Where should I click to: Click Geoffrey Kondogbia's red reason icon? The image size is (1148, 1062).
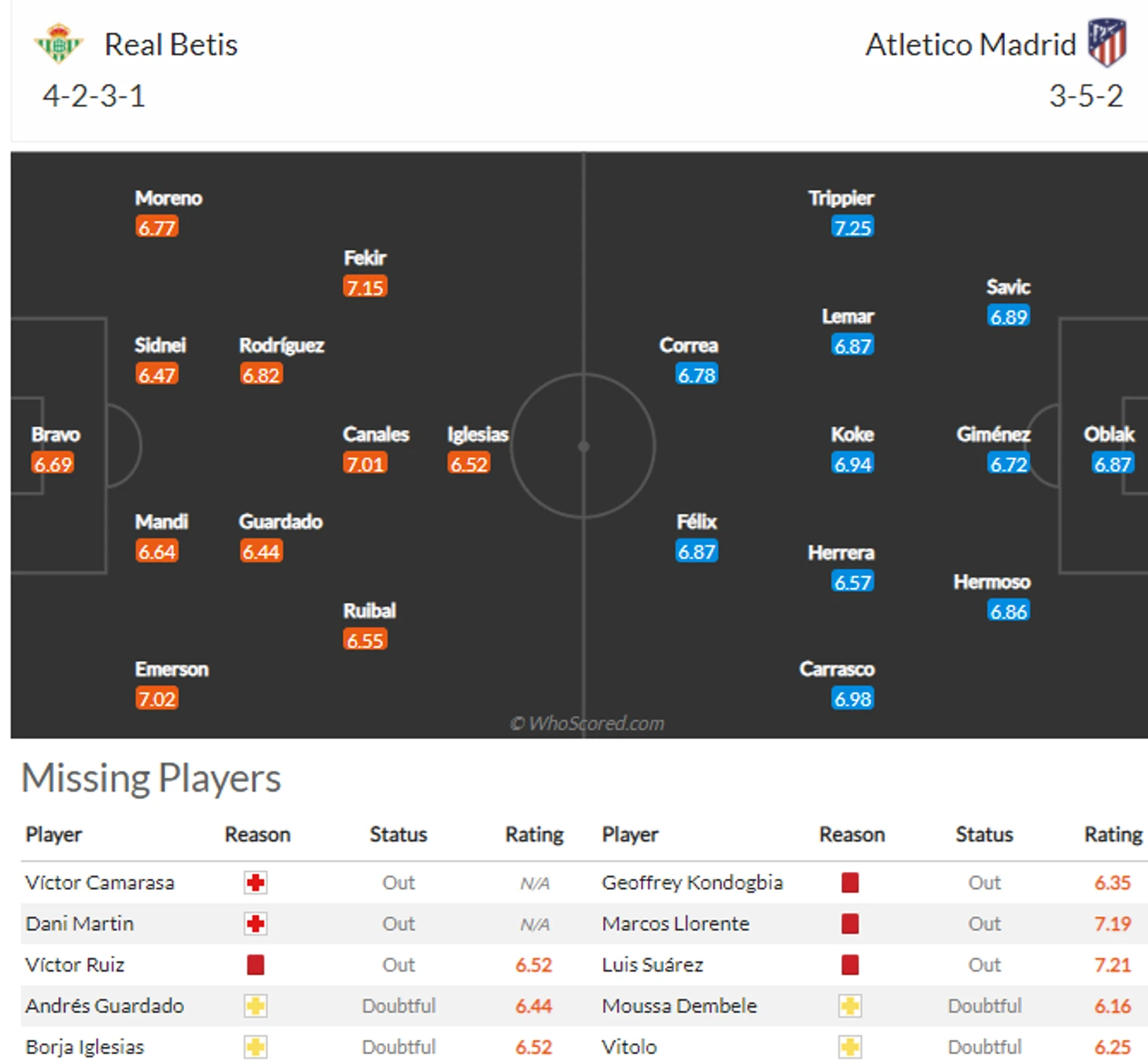[850, 883]
